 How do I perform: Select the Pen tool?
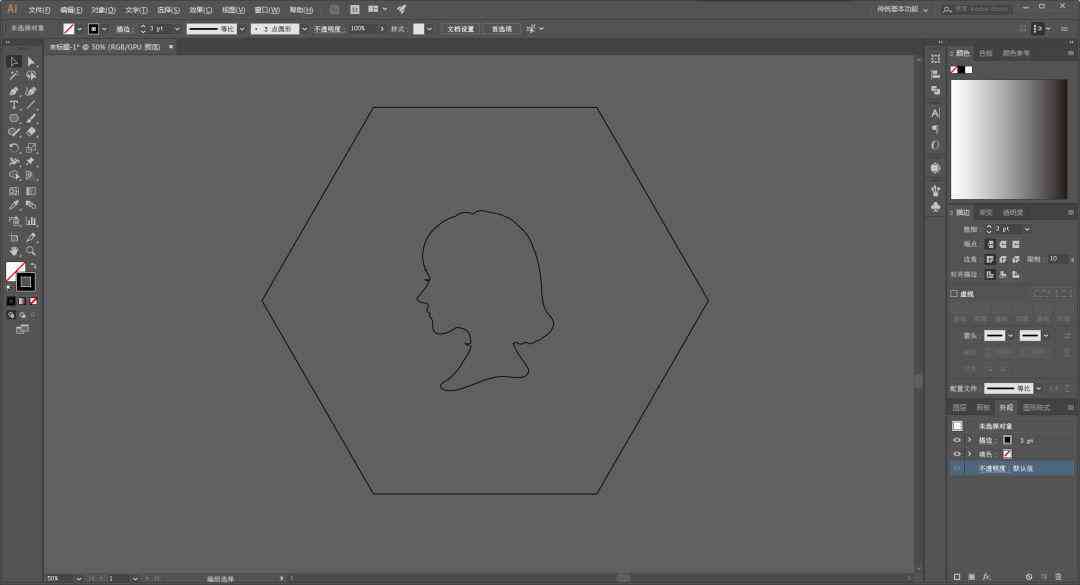pyautogui.click(x=14, y=91)
